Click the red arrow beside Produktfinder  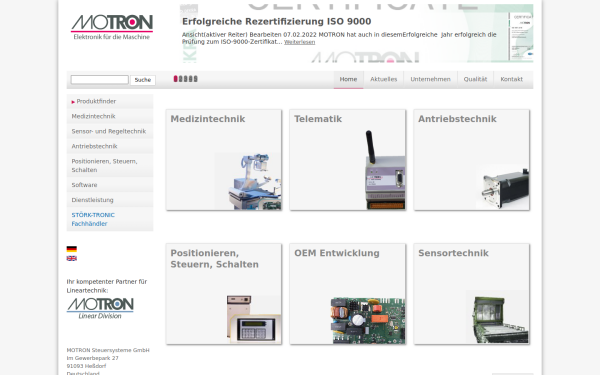point(73,102)
